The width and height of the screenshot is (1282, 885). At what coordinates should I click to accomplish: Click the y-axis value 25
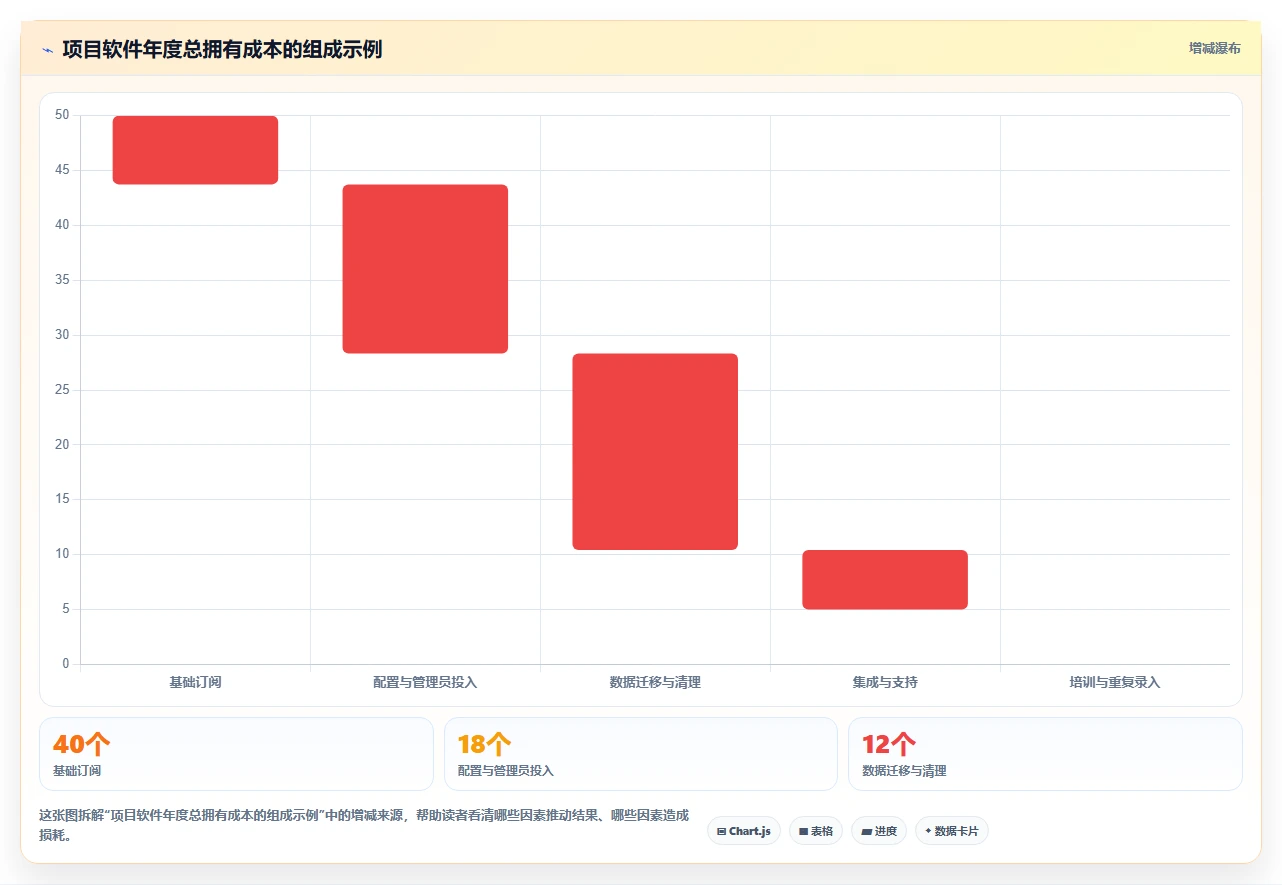(x=62, y=390)
